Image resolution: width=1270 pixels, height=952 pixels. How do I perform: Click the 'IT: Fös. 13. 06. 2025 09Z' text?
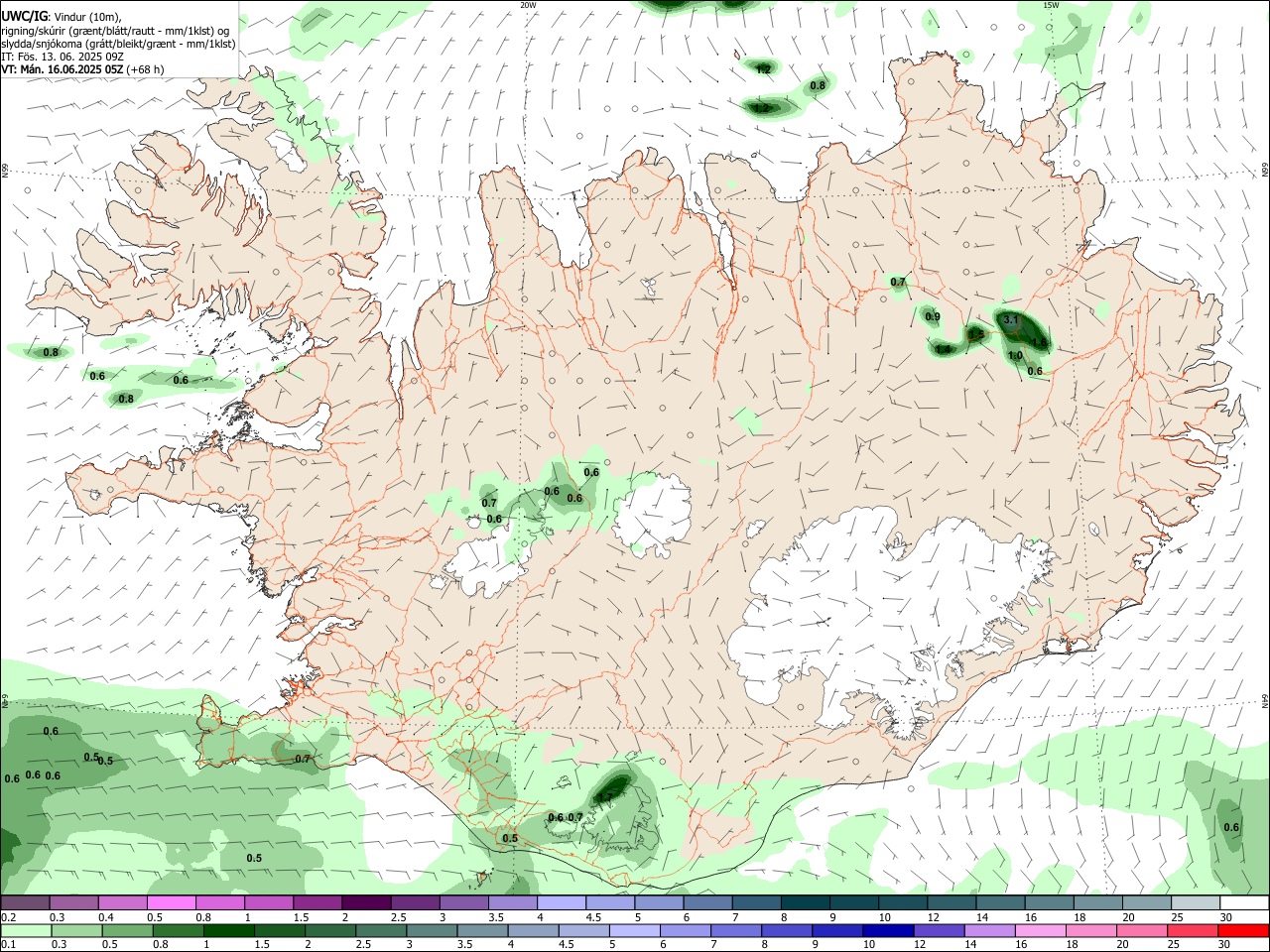62,57
